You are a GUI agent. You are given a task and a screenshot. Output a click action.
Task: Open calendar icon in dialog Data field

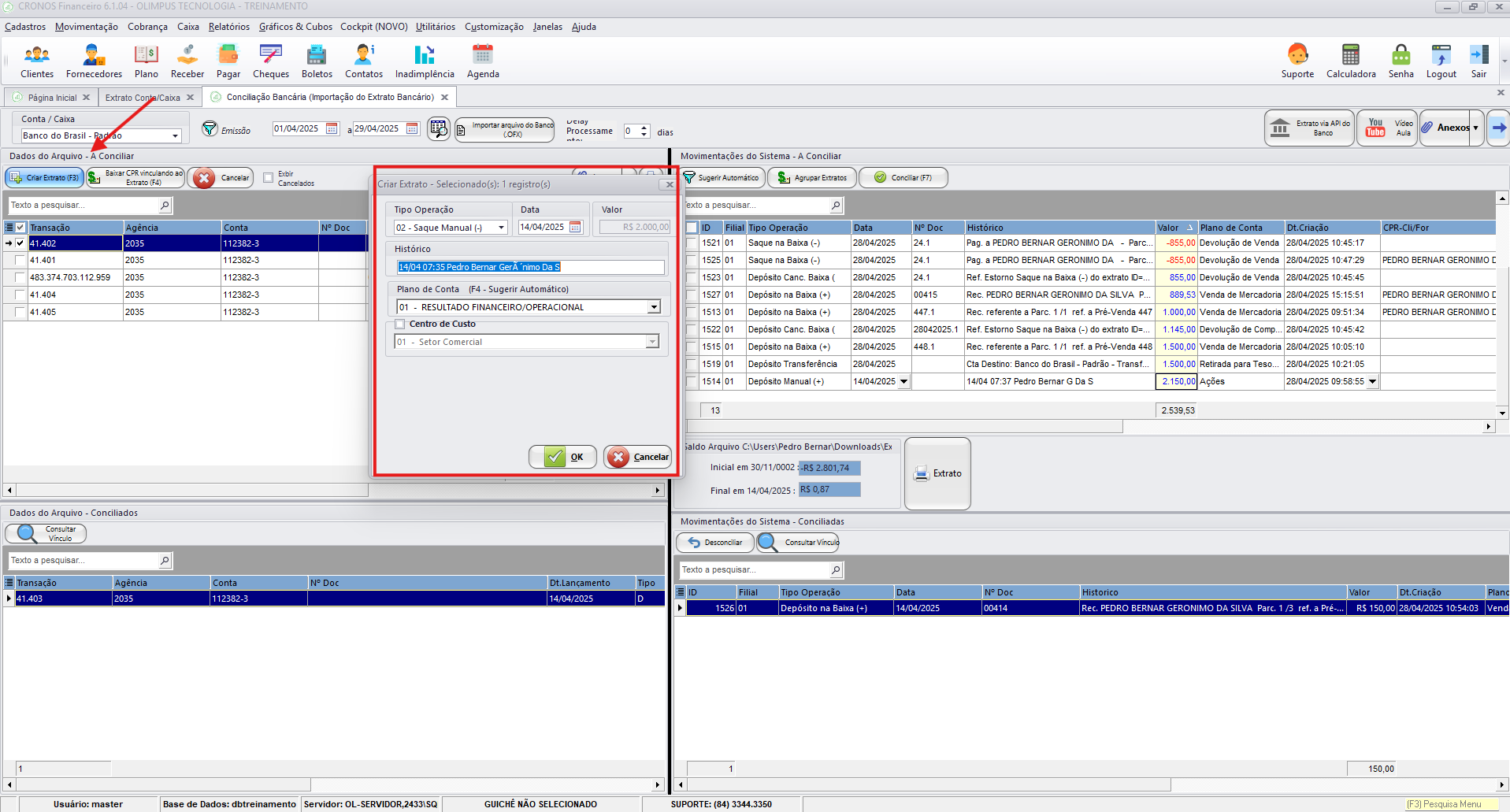575,227
